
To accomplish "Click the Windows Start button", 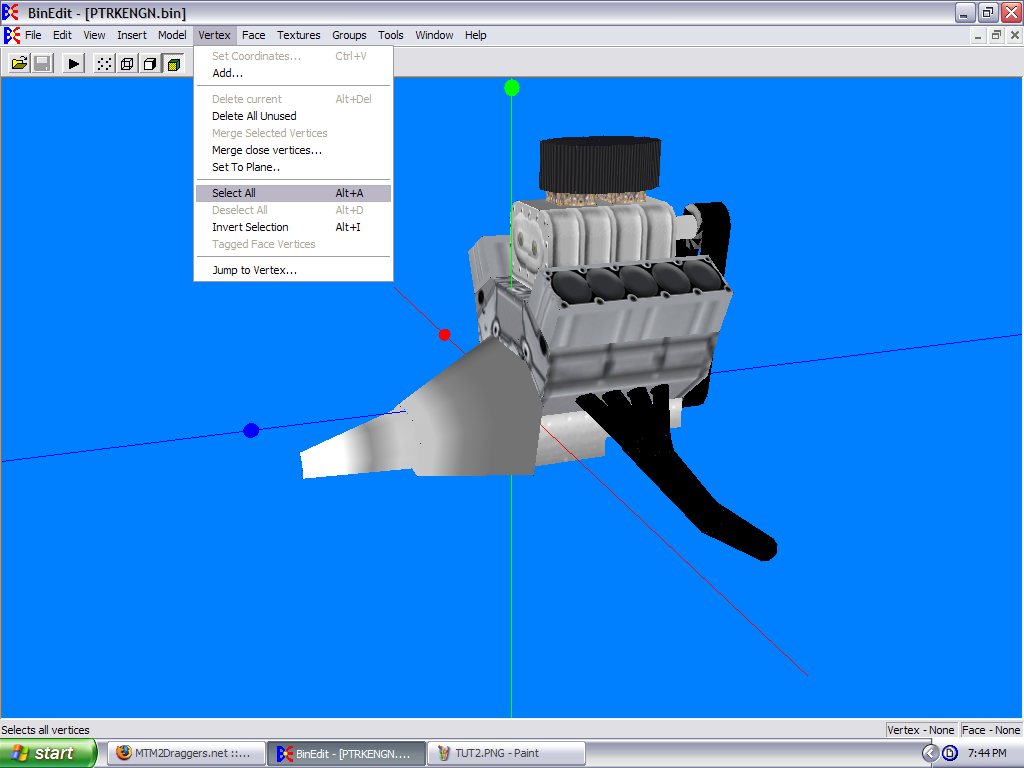I will pyautogui.click(x=48, y=753).
